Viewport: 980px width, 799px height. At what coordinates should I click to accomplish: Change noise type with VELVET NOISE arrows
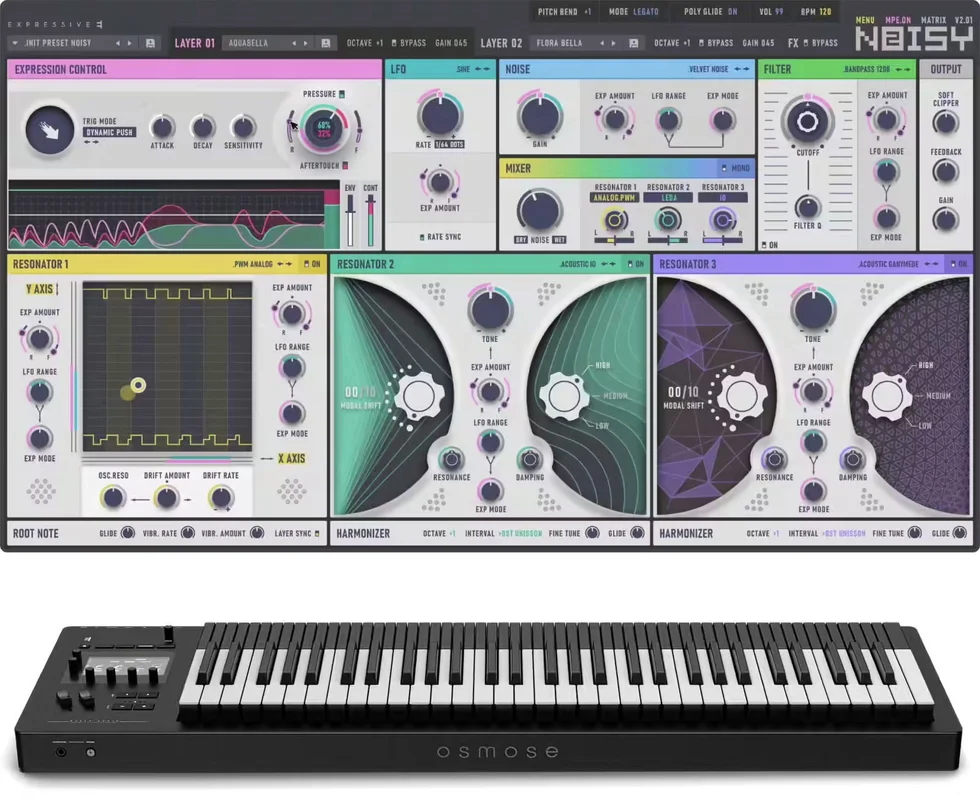pos(742,69)
